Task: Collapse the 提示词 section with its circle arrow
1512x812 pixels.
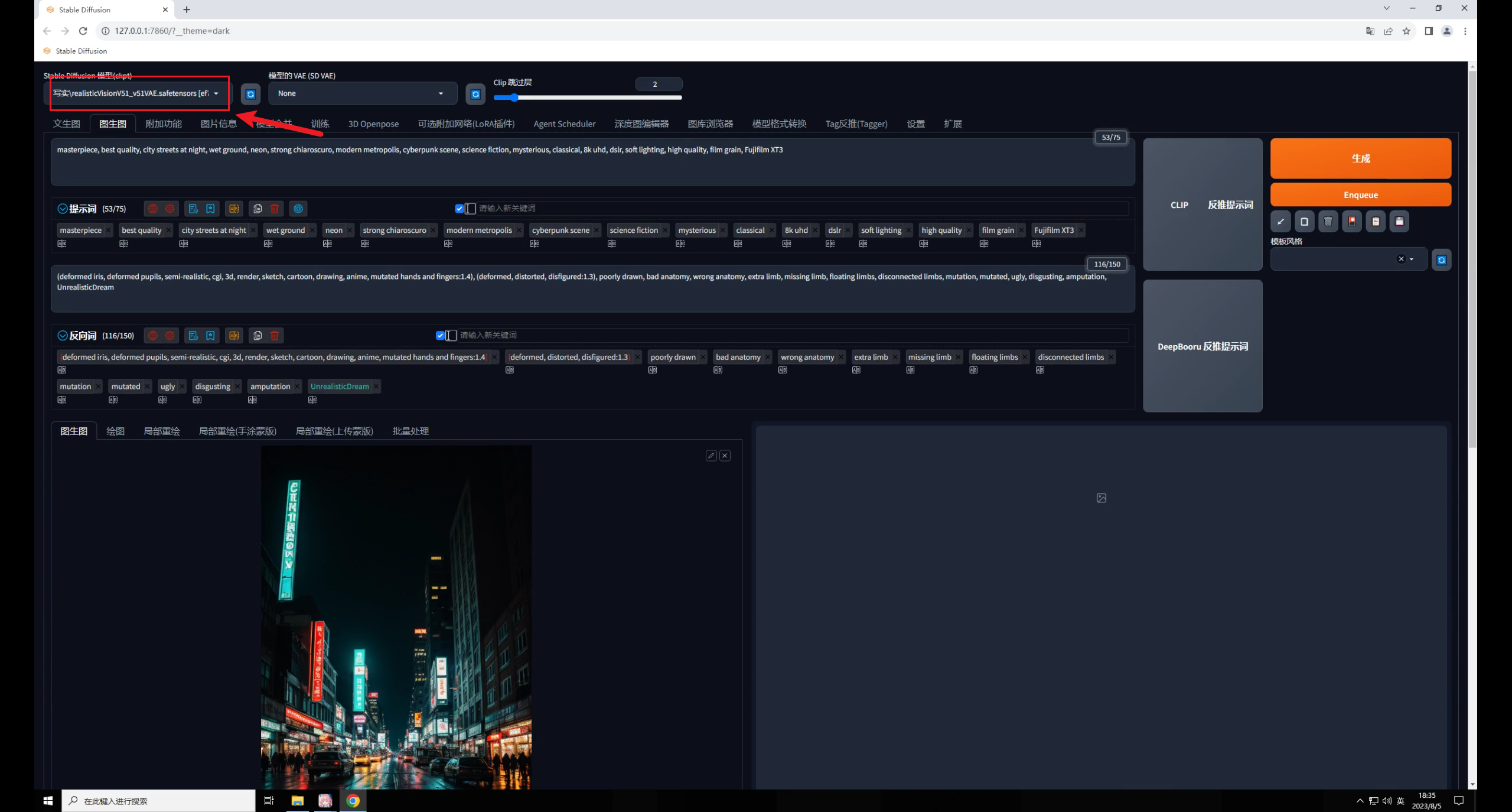Action: tap(62, 209)
